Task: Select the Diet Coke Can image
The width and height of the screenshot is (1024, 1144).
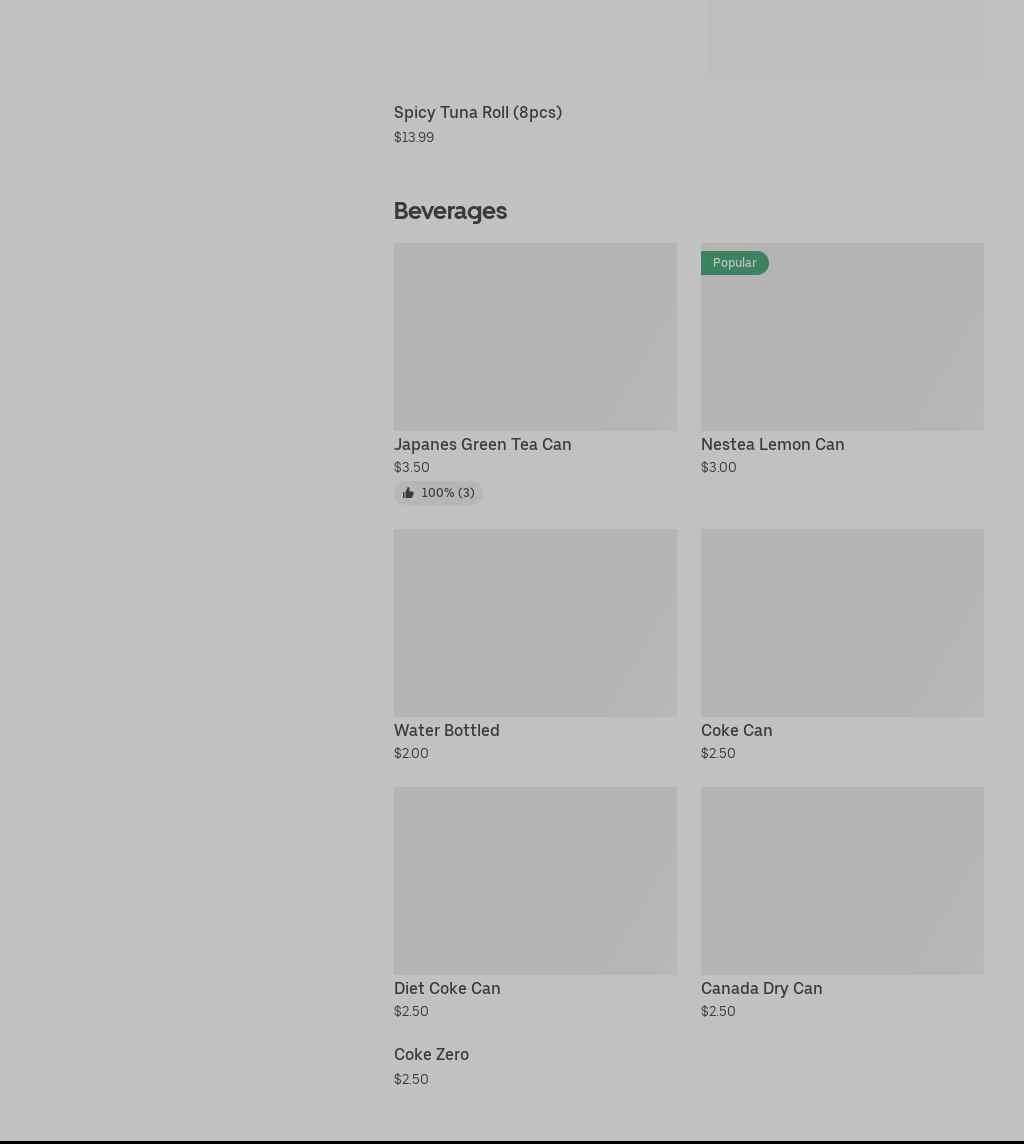Action: 535,880
